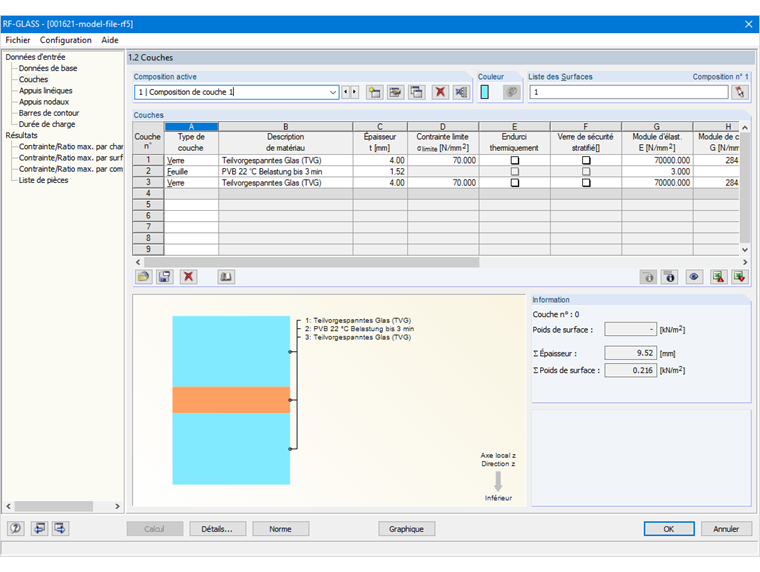Toggle Endurci thermiquement for layer 1
The height and width of the screenshot is (572, 760).
515,160
